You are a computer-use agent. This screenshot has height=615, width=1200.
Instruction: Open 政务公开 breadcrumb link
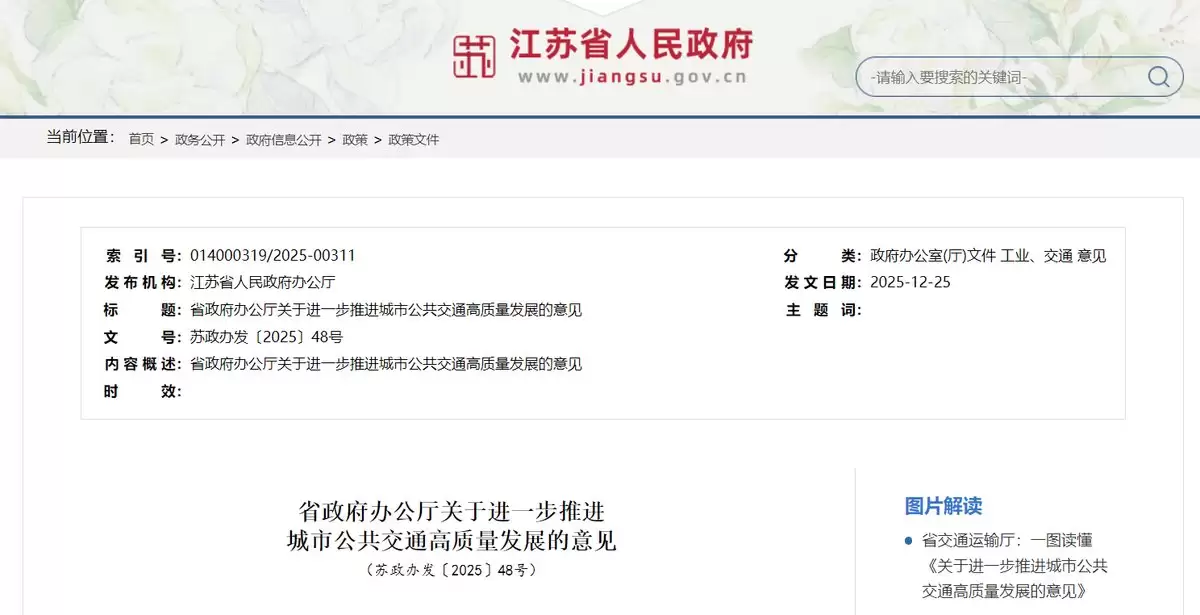(200, 140)
